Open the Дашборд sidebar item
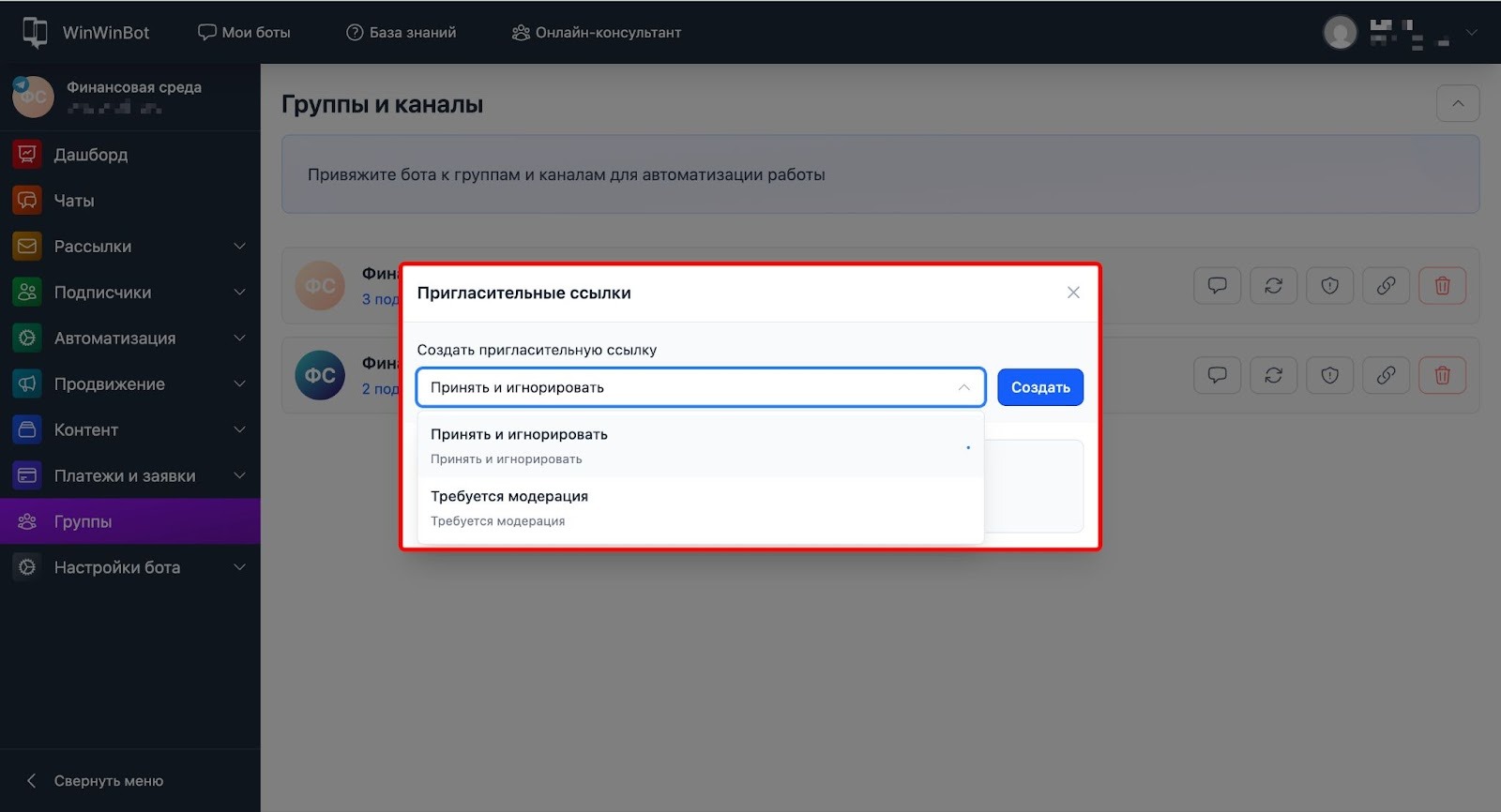The width and height of the screenshot is (1501, 812). coord(91,155)
